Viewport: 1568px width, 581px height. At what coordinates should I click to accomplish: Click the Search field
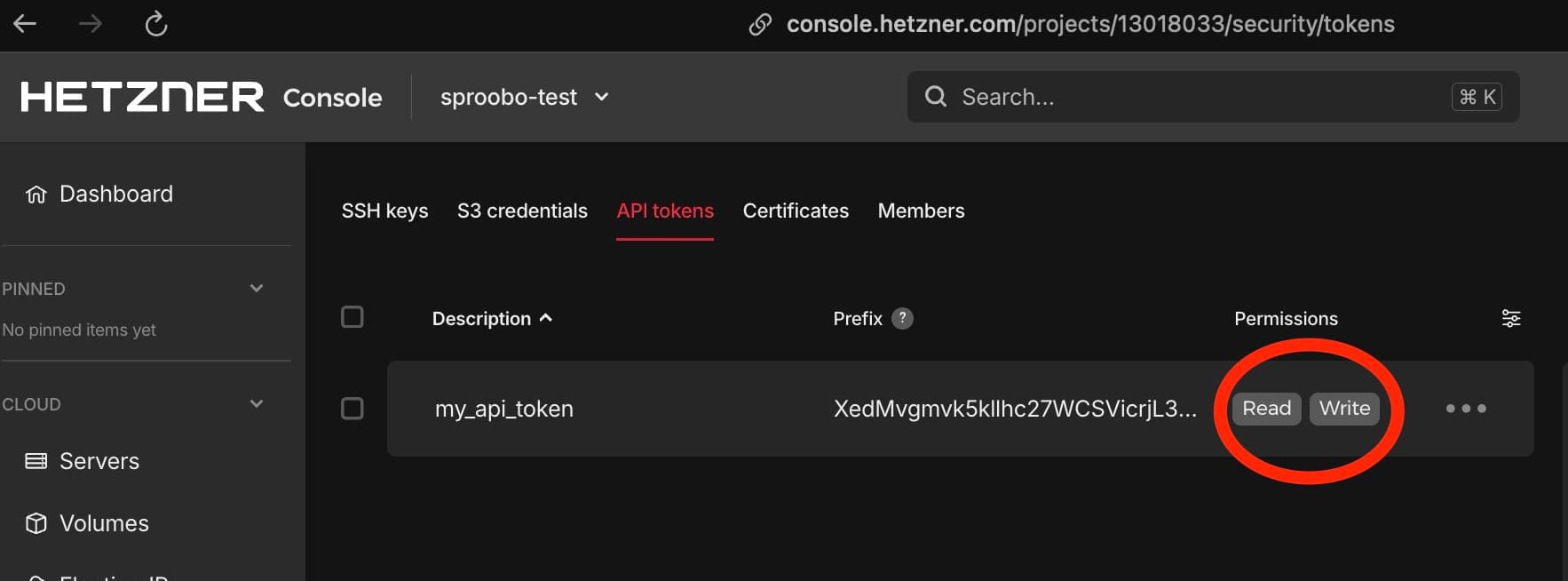pyautogui.click(x=1213, y=97)
